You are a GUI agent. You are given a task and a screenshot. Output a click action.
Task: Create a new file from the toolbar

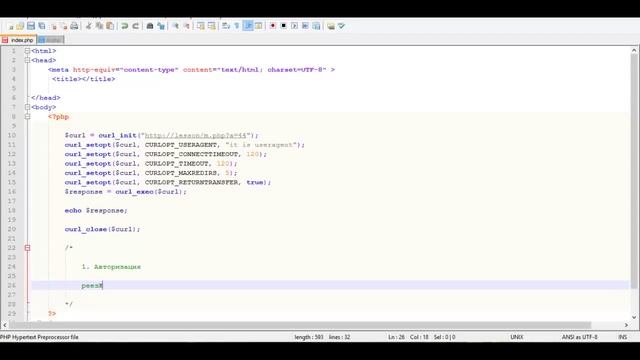tap(10, 26)
